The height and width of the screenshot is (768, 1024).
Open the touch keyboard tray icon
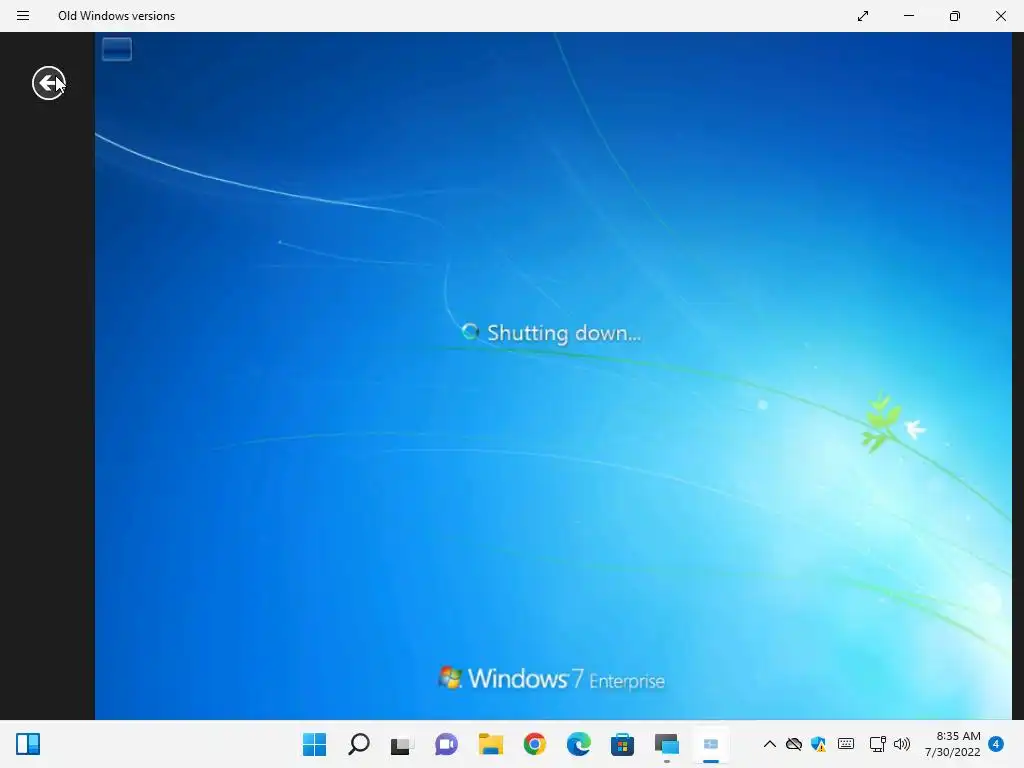point(846,744)
